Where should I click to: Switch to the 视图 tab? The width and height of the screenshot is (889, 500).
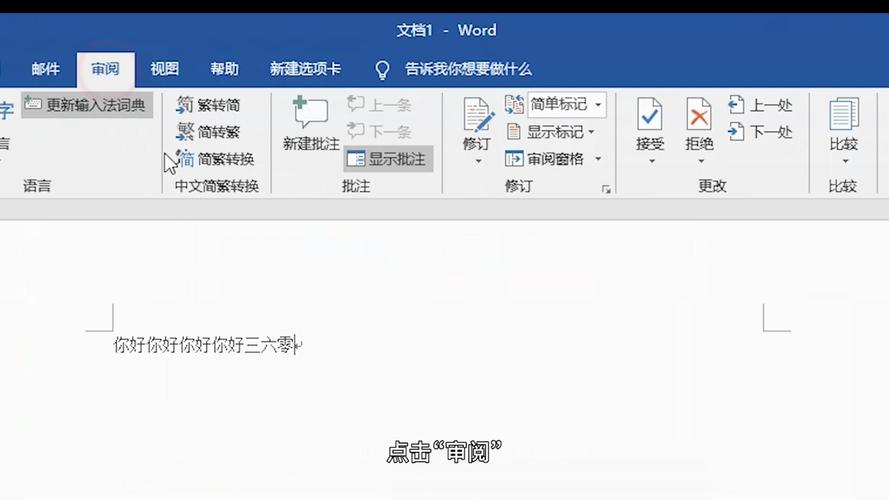164,69
